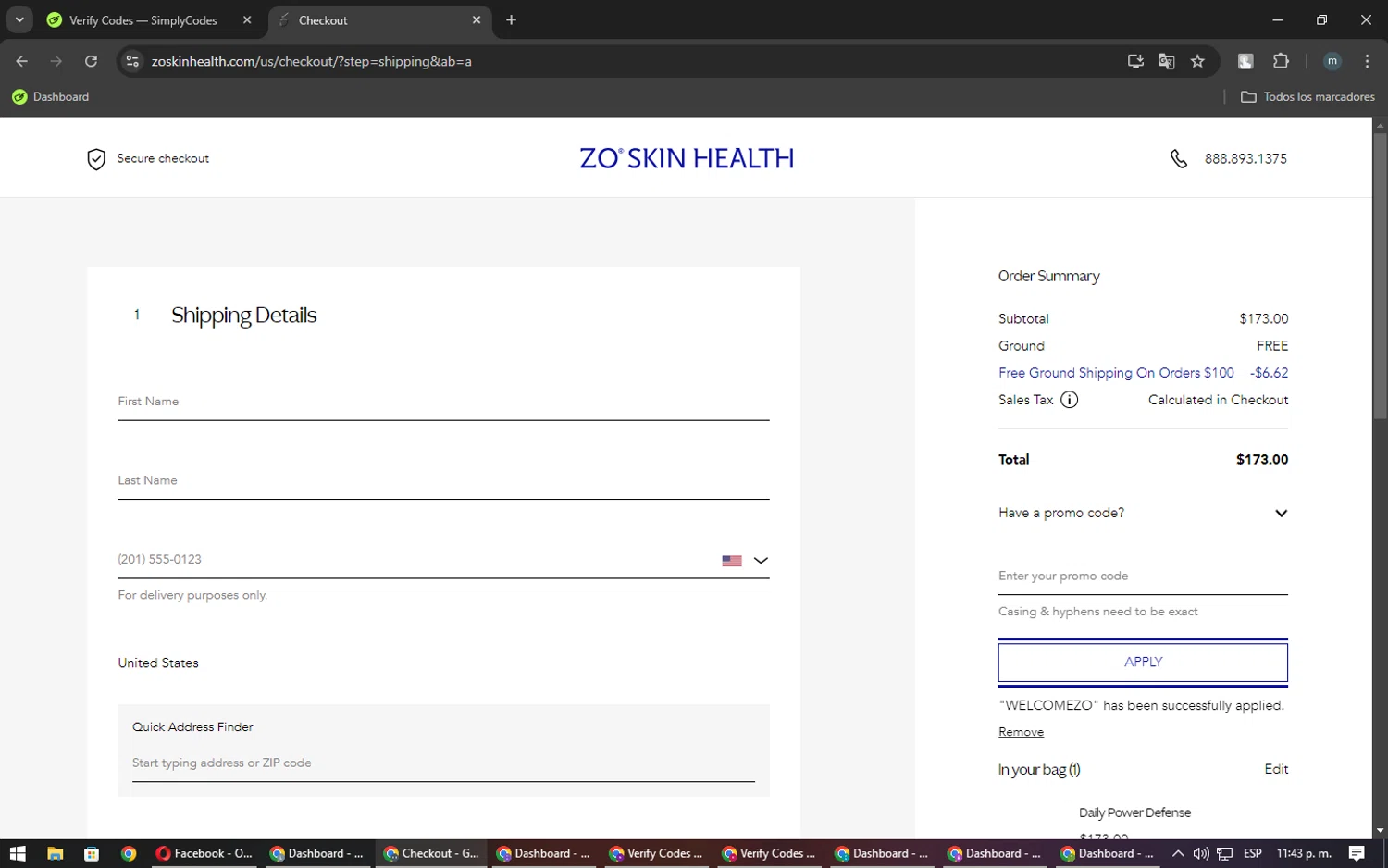The image size is (1388, 868).
Task: Click the Total amount $173.00
Action: [1262, 460]
